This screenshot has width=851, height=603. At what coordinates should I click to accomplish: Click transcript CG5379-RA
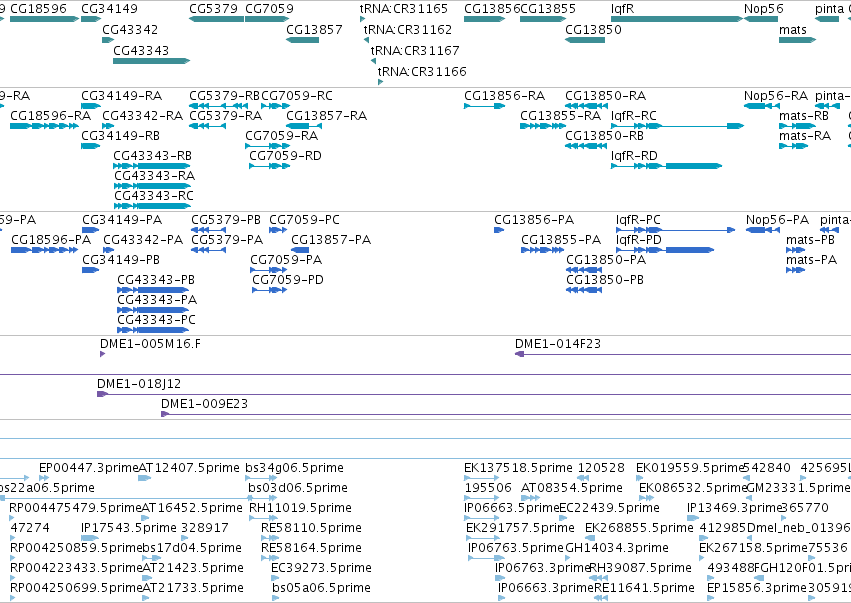click(x=207, y=126)
